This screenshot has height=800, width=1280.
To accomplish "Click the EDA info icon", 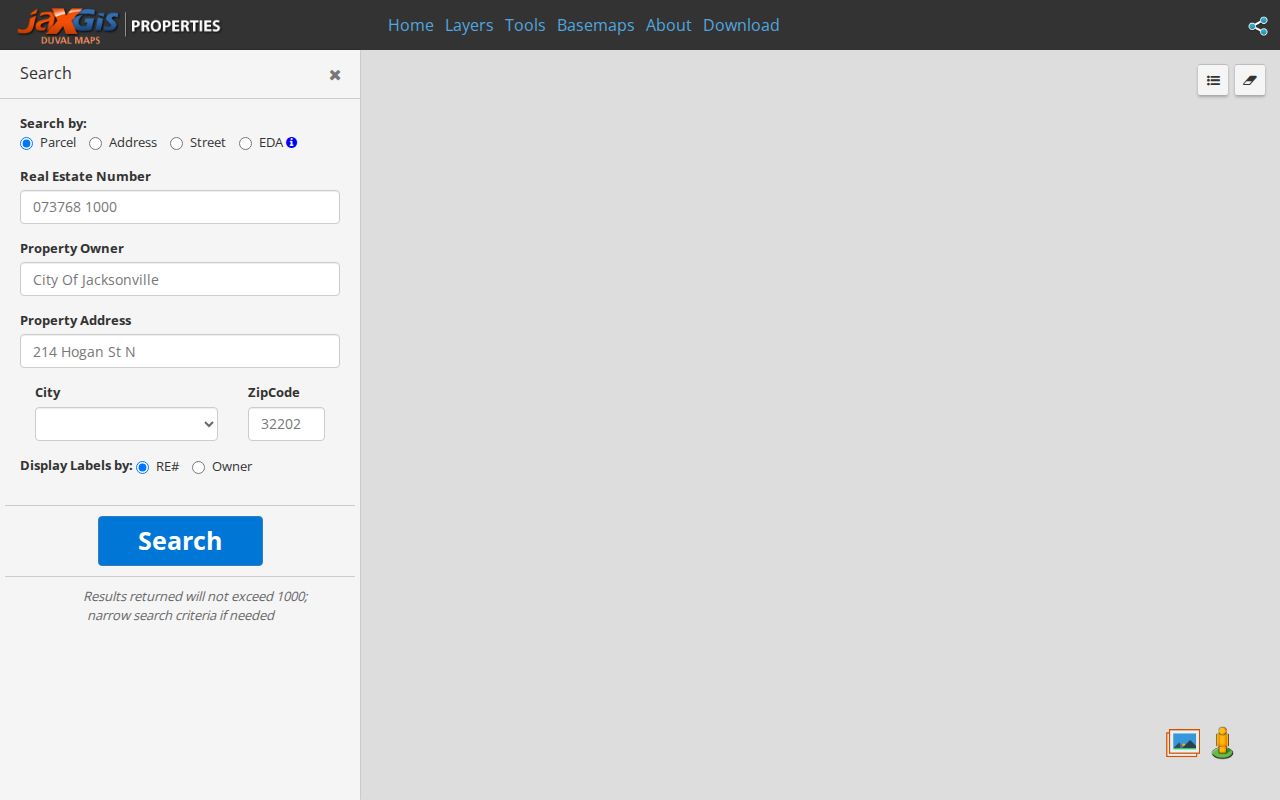I will point(292,143).
